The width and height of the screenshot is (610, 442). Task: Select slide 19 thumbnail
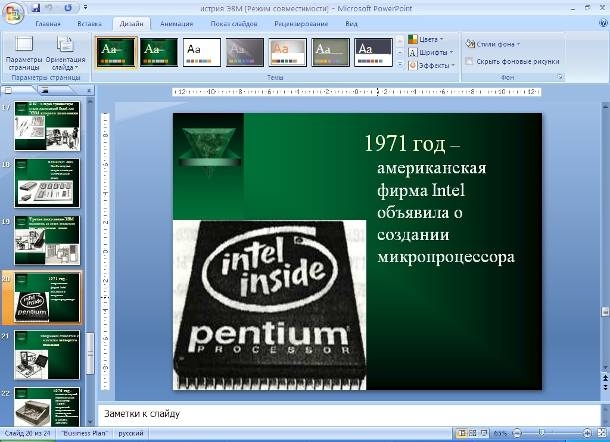pos(47,240)
